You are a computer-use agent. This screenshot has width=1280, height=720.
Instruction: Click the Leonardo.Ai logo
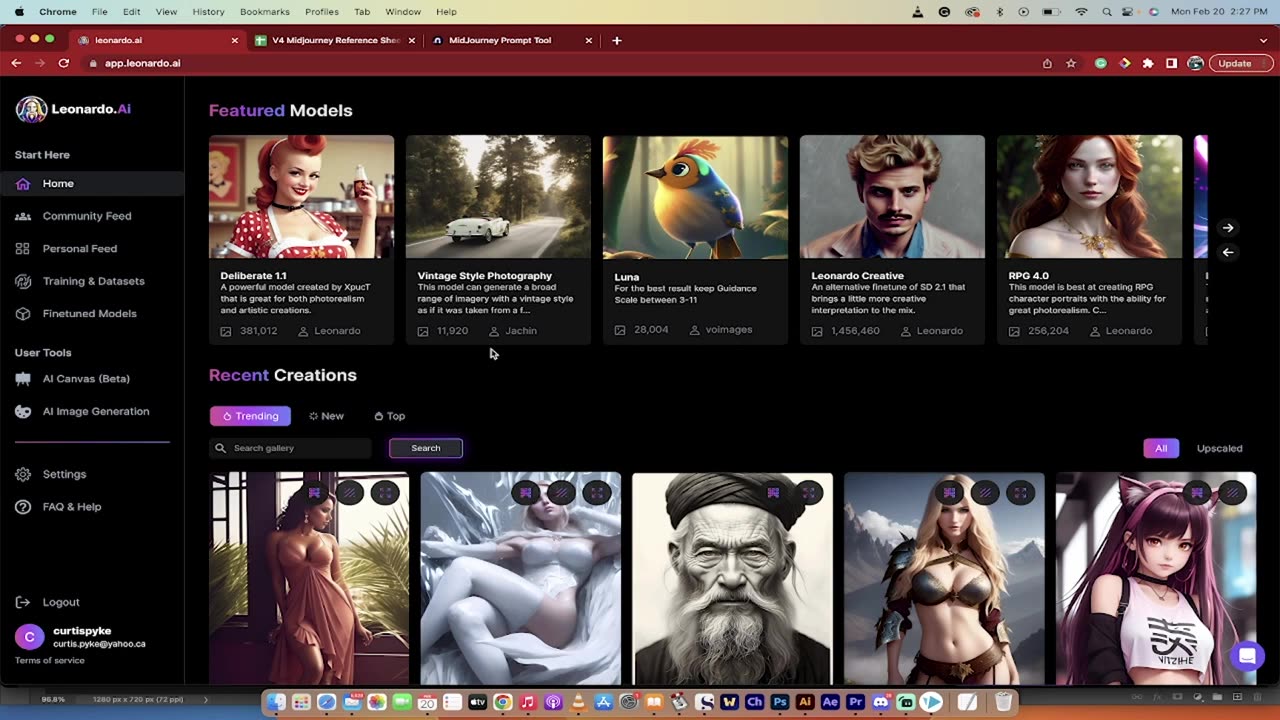[x=73, y=109]
